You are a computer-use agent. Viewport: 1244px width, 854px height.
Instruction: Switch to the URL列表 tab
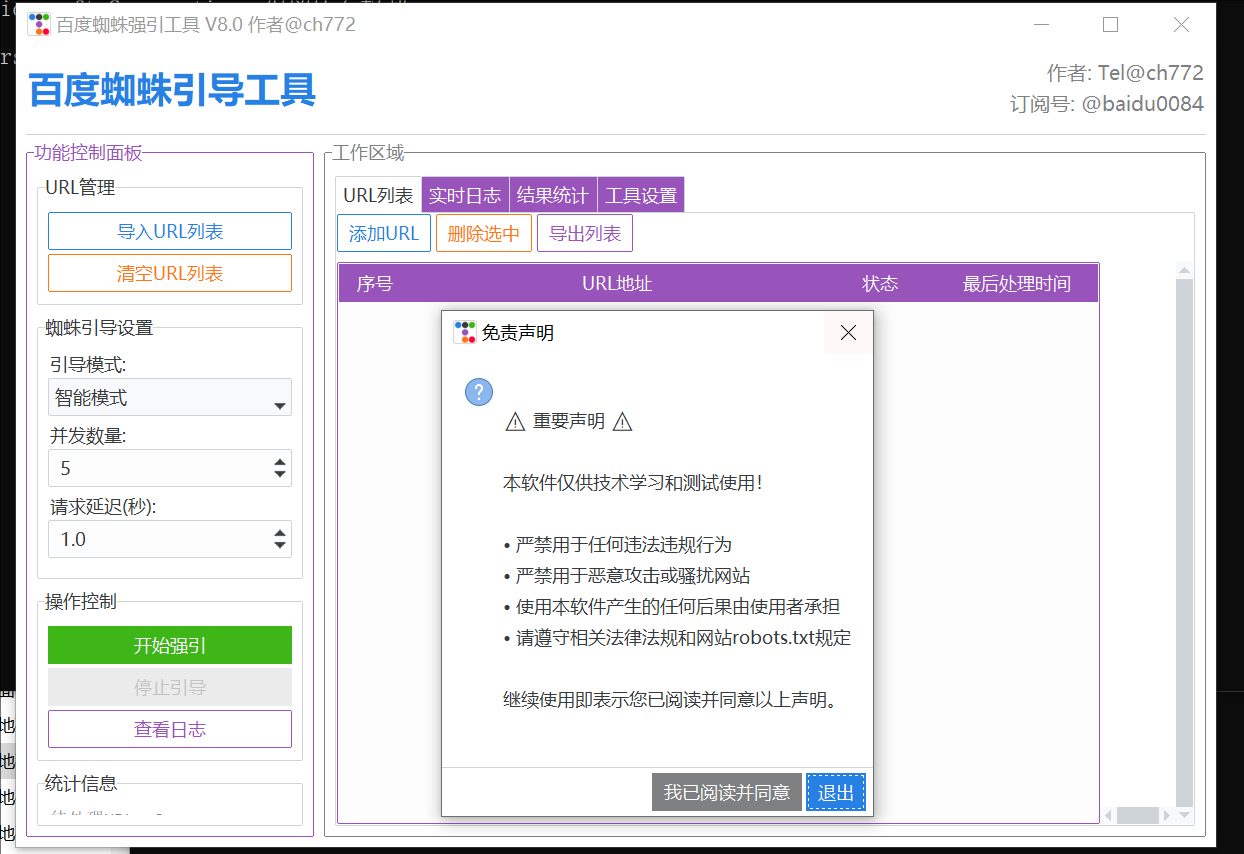(378, 195)
